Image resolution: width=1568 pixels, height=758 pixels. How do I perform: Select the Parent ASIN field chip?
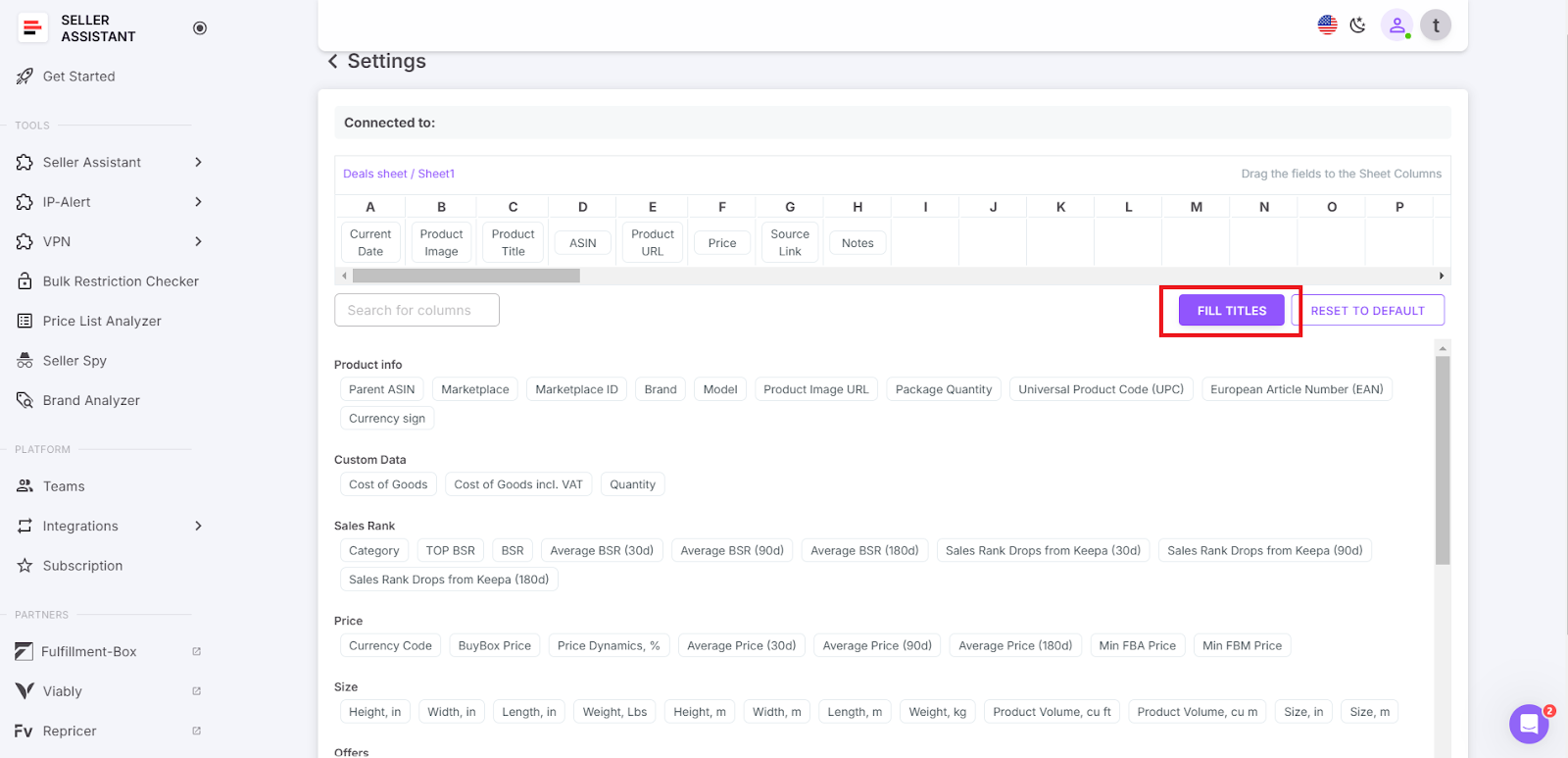tap(382, 389)
